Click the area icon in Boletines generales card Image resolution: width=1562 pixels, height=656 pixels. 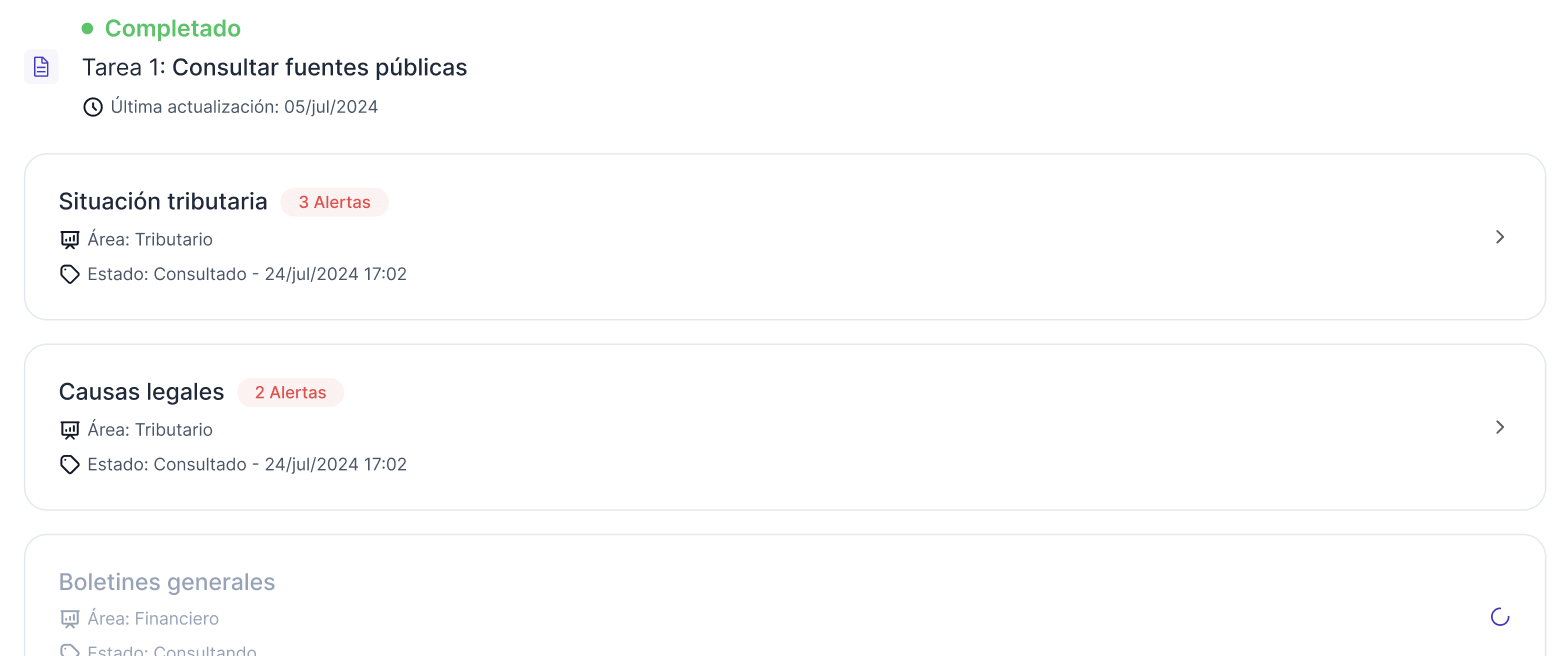pyautogui.click(x=70, y=619)
